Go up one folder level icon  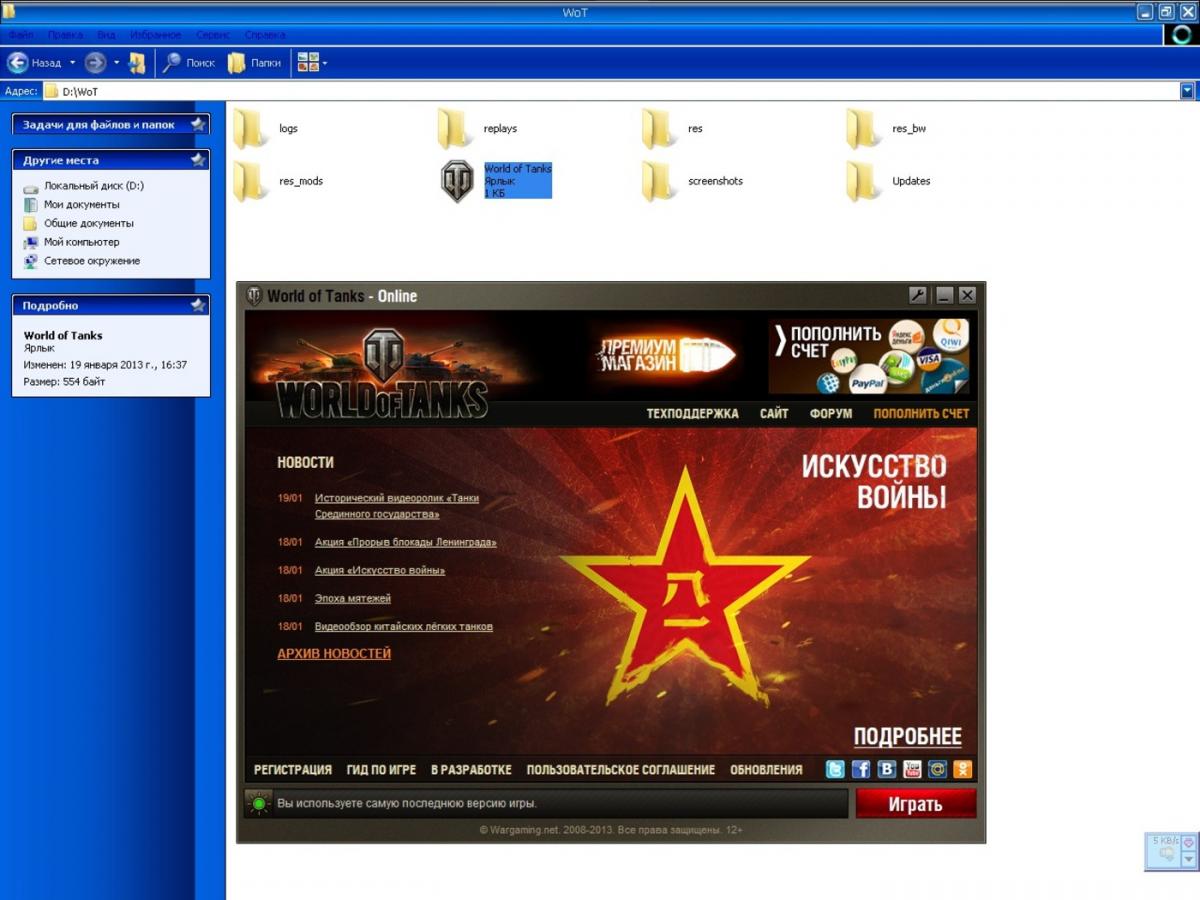click(137, 62)
